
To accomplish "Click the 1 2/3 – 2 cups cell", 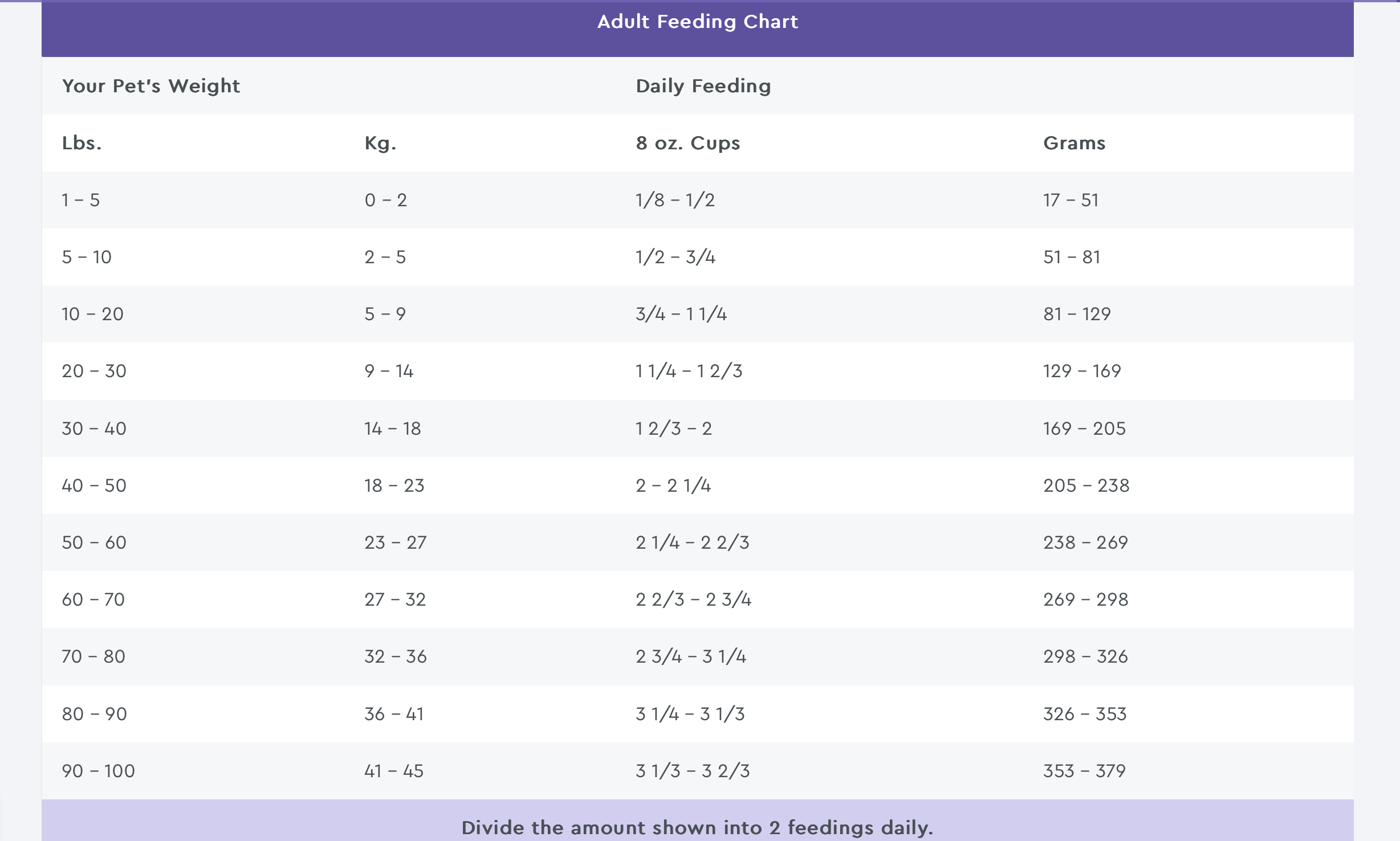I will point(674,428).
